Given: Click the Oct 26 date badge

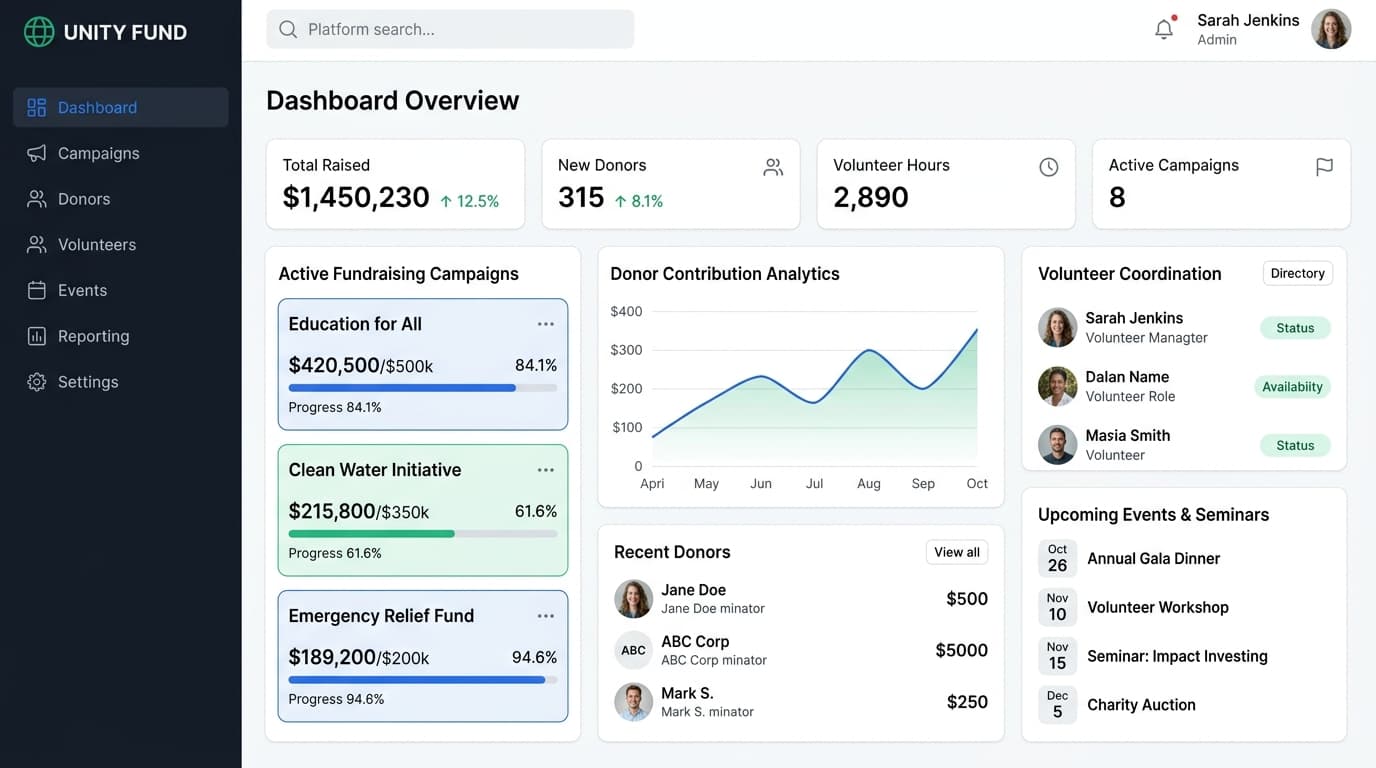Looking at the screenshot, I should [1057, 558].
